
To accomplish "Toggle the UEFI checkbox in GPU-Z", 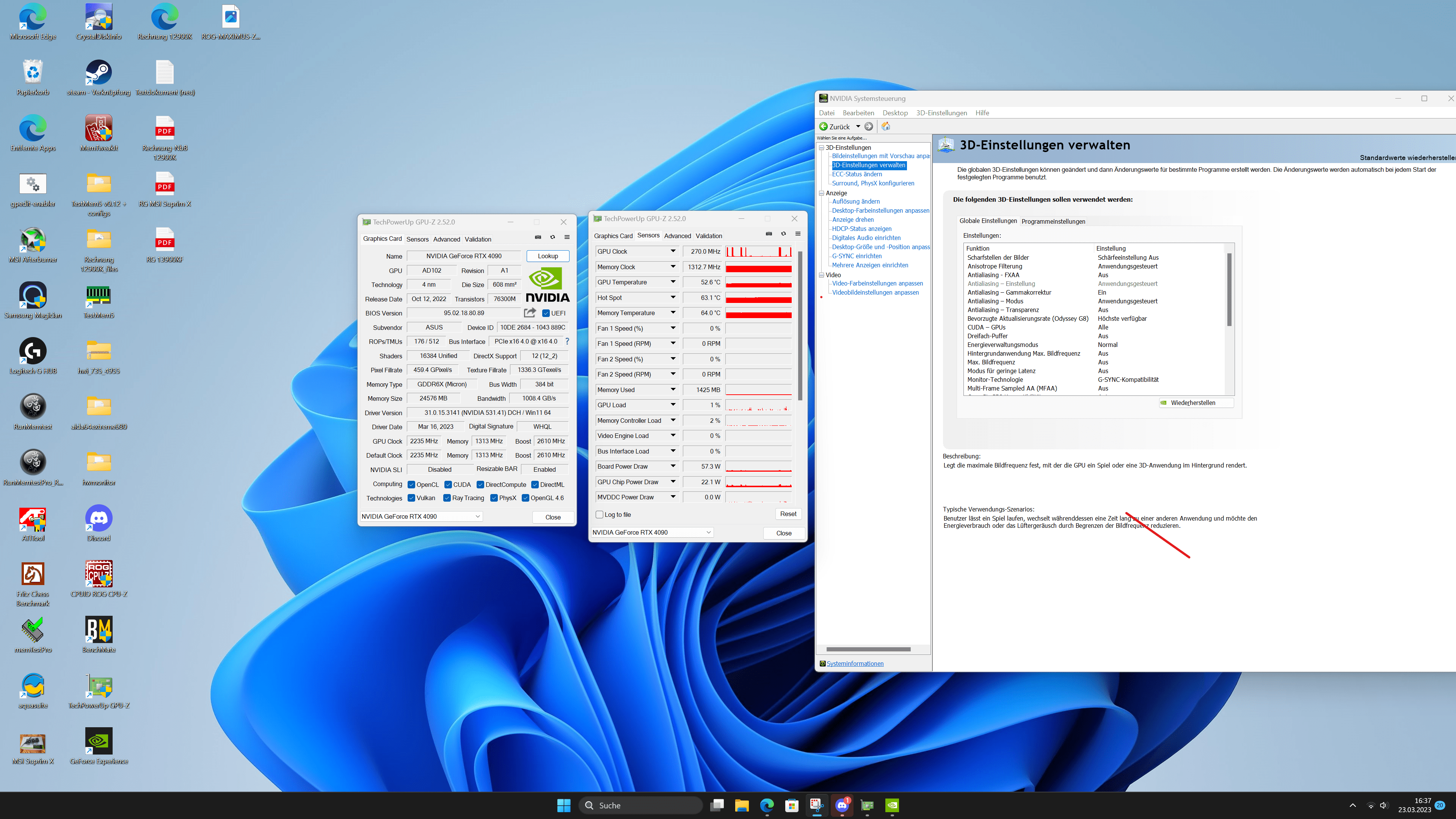I will point(546,313).
